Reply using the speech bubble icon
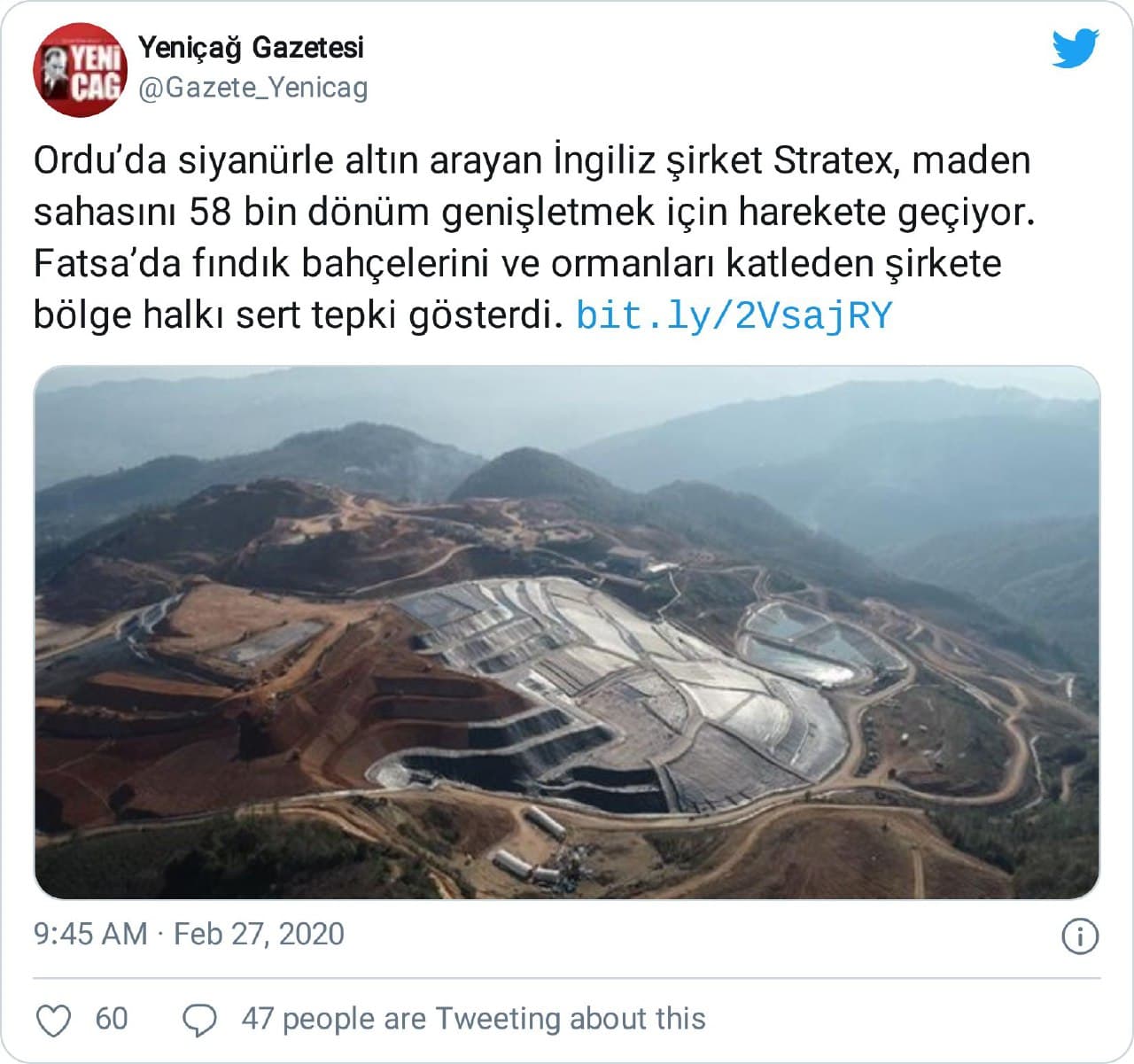The height and width of the screenshot is (1064, 1134). (x=199, y=1020)
